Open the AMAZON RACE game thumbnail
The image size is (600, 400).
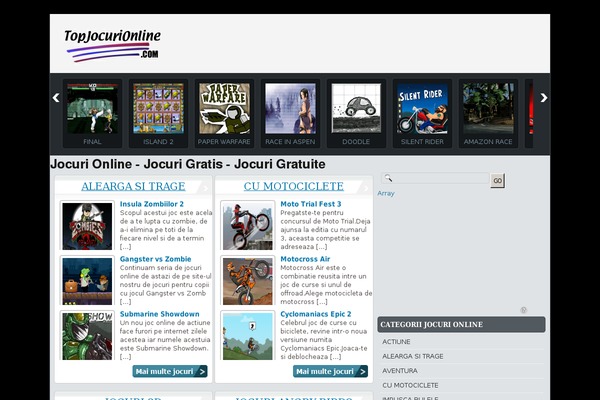click(488, 109)
